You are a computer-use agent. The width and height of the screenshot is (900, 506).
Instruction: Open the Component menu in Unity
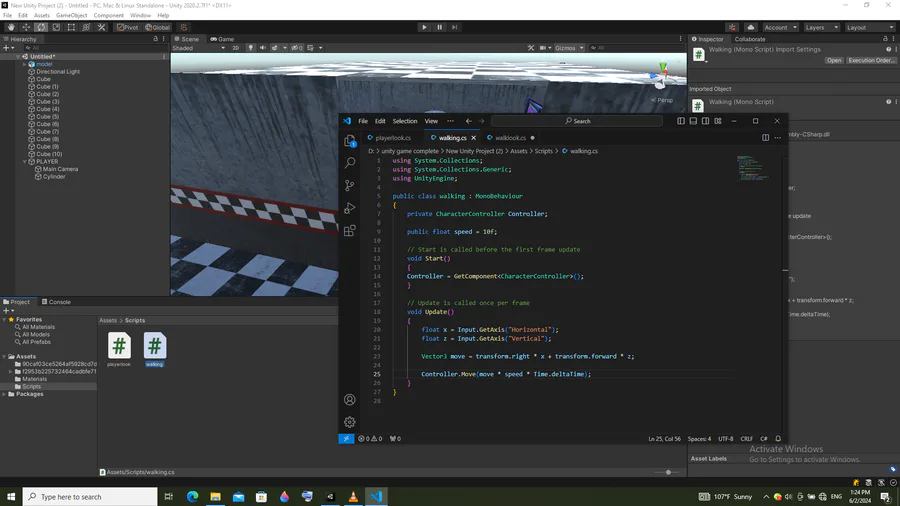tap(108, 15)
